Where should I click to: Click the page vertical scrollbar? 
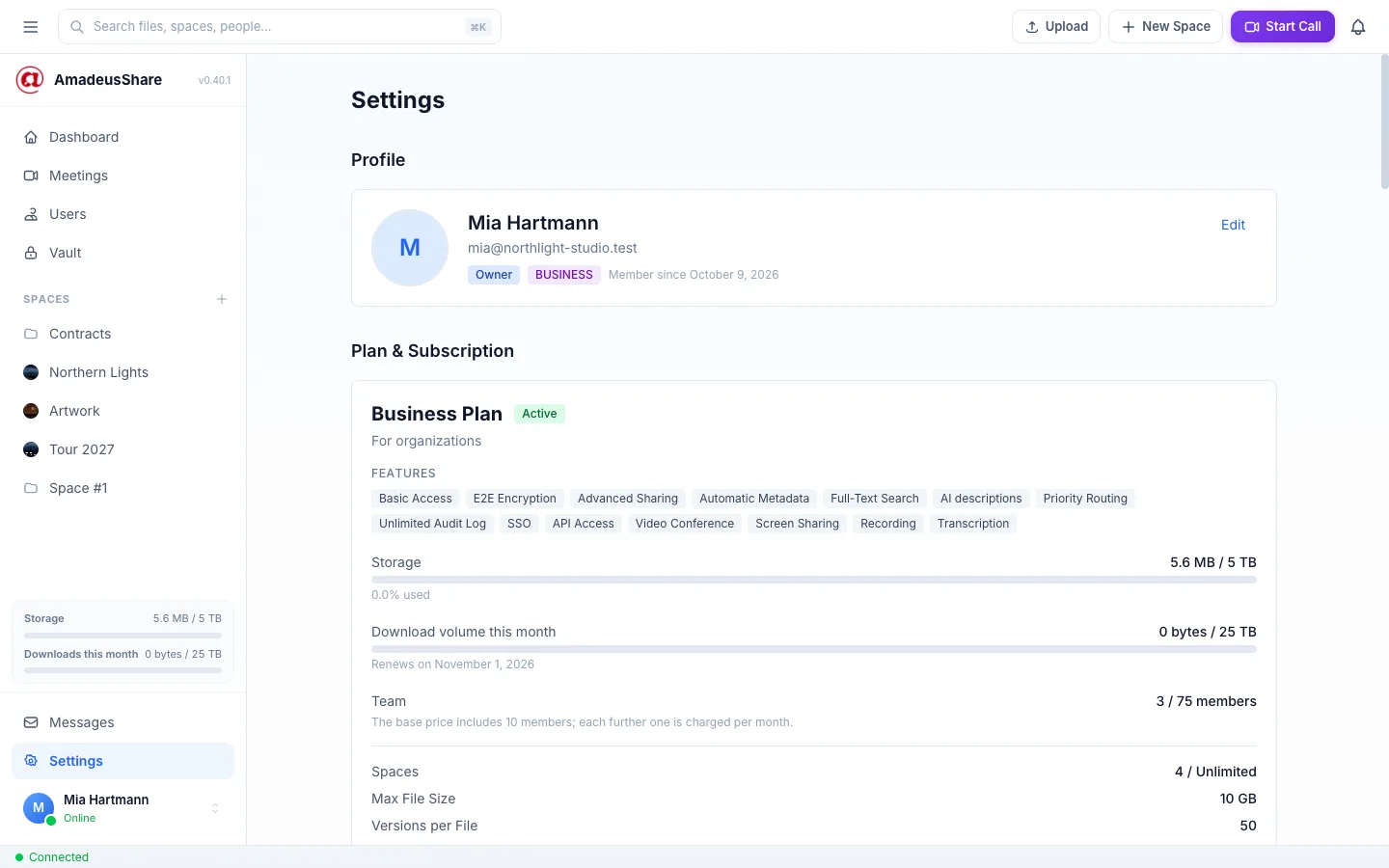click(x=1384, y=121)
